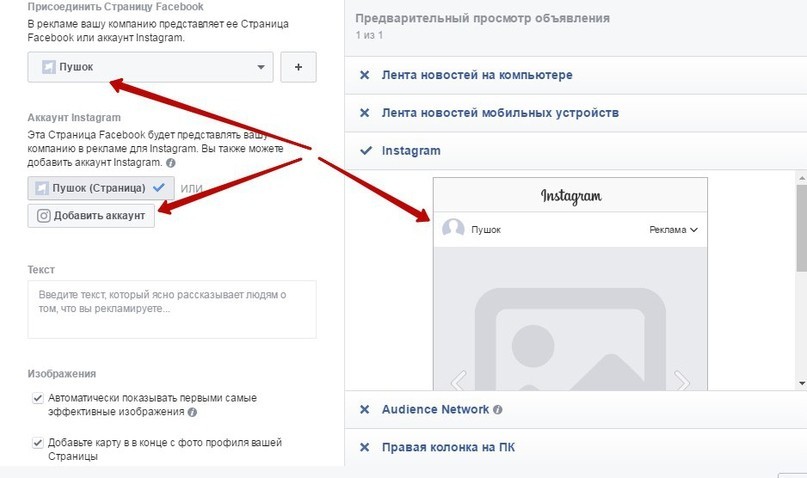This screenshot has width=807, height=478.
Task: Expand Лента новостей на компьютере preview
Action: [x=575, y=75]
